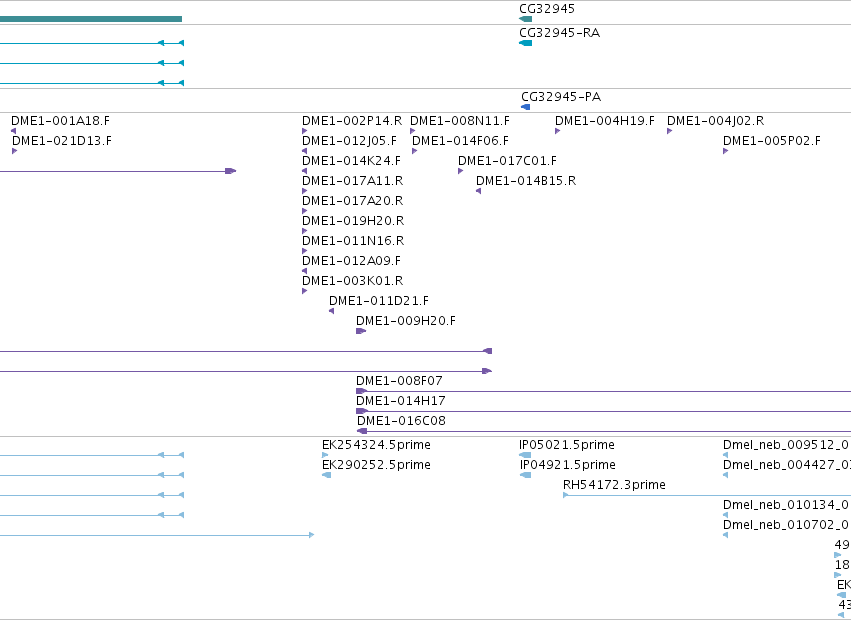Click the small arrow glyph under DME1-014B15.R
The image size is (851, 620).
[x=478, y=191]
